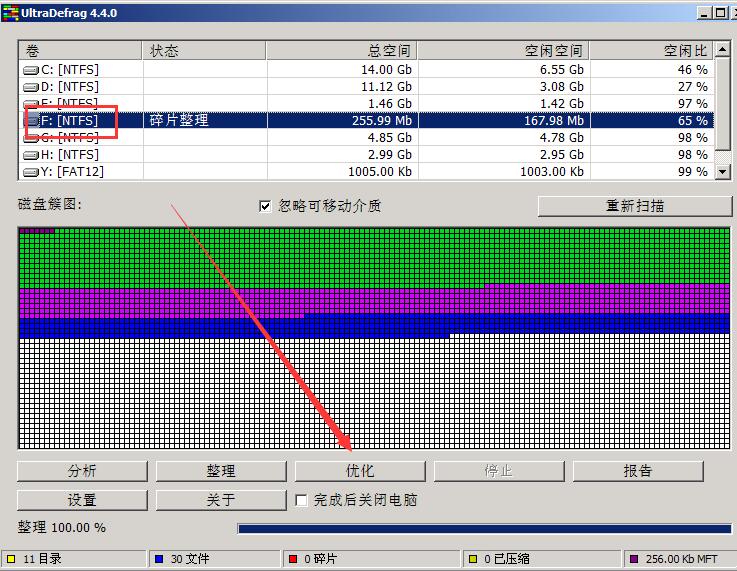Click the yellow 已压缩 legend square
The height and width of the screenshot is (571, 737).
[473, 559]
